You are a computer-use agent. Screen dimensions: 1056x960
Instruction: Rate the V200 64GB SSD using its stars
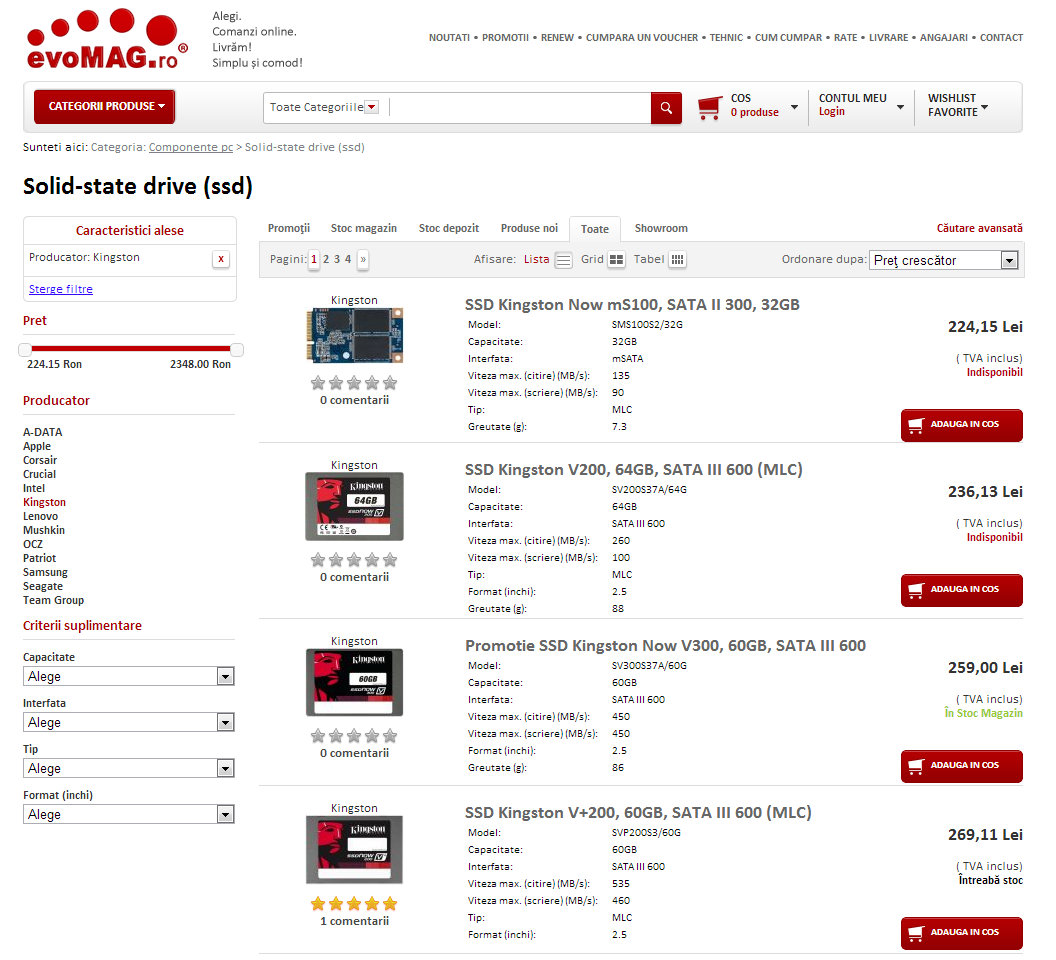coord(354,560)
